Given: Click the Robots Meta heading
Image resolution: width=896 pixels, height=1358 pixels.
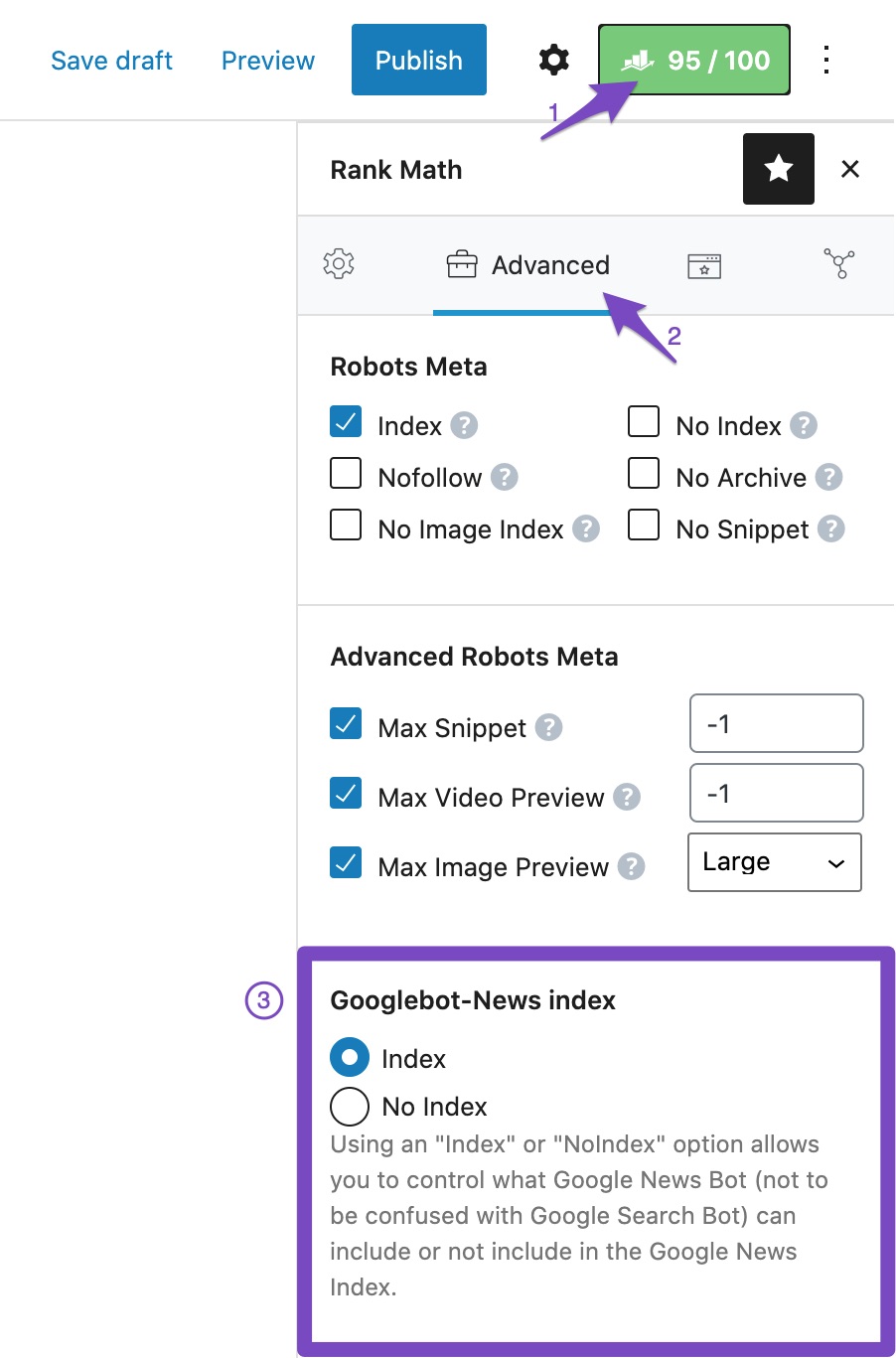Looking at the screenshot, I should (x=408, y=367).
